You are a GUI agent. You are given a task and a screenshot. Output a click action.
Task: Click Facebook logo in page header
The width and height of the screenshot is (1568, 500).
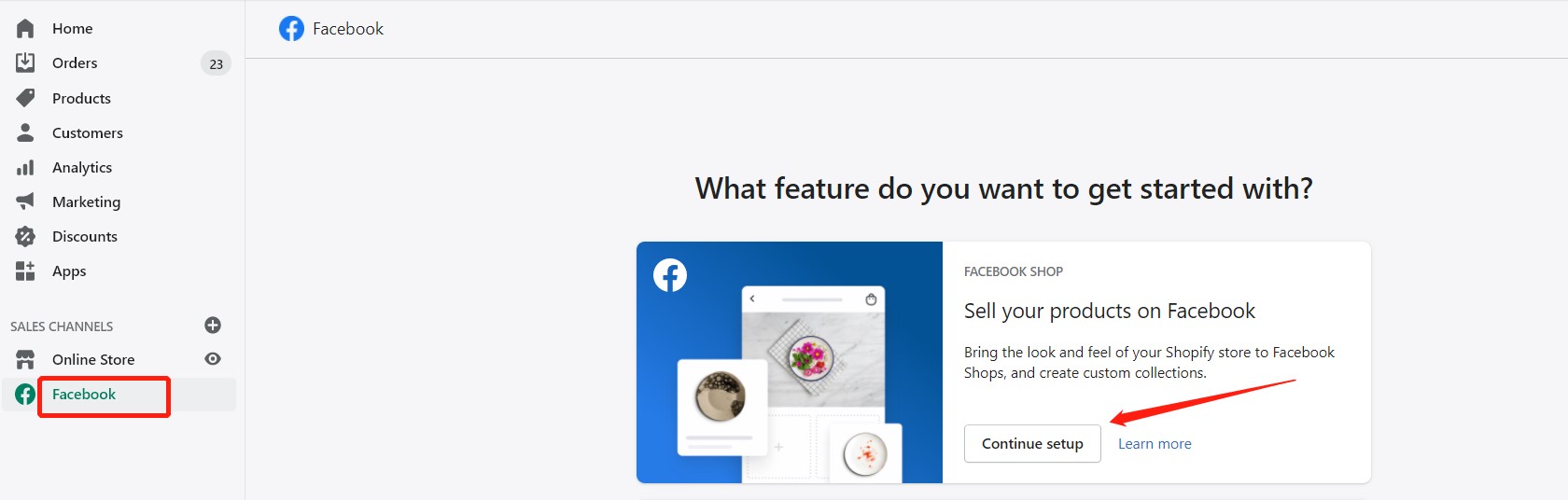(291, 29)
